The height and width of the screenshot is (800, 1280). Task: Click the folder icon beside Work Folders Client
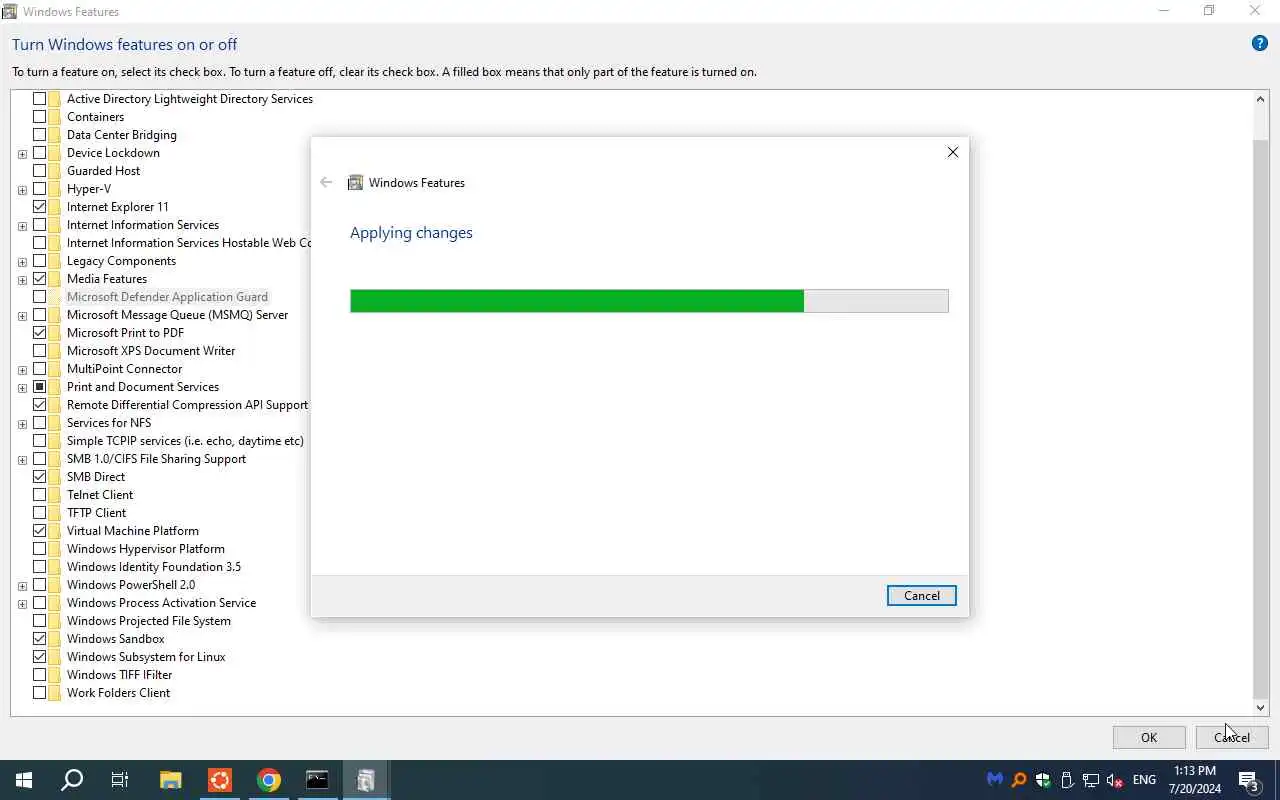pyautogui.click(x=55, y=693)
